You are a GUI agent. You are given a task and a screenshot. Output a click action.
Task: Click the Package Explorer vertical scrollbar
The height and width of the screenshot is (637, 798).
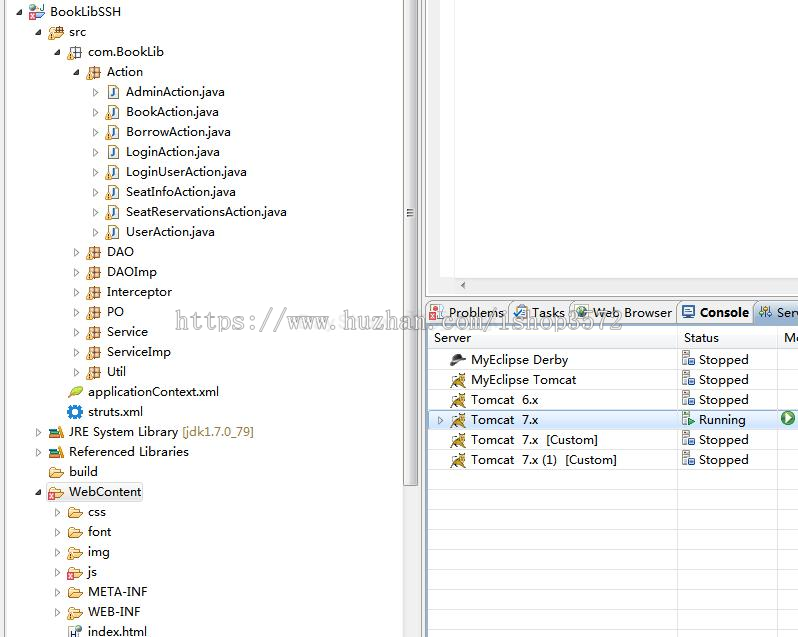410,242
